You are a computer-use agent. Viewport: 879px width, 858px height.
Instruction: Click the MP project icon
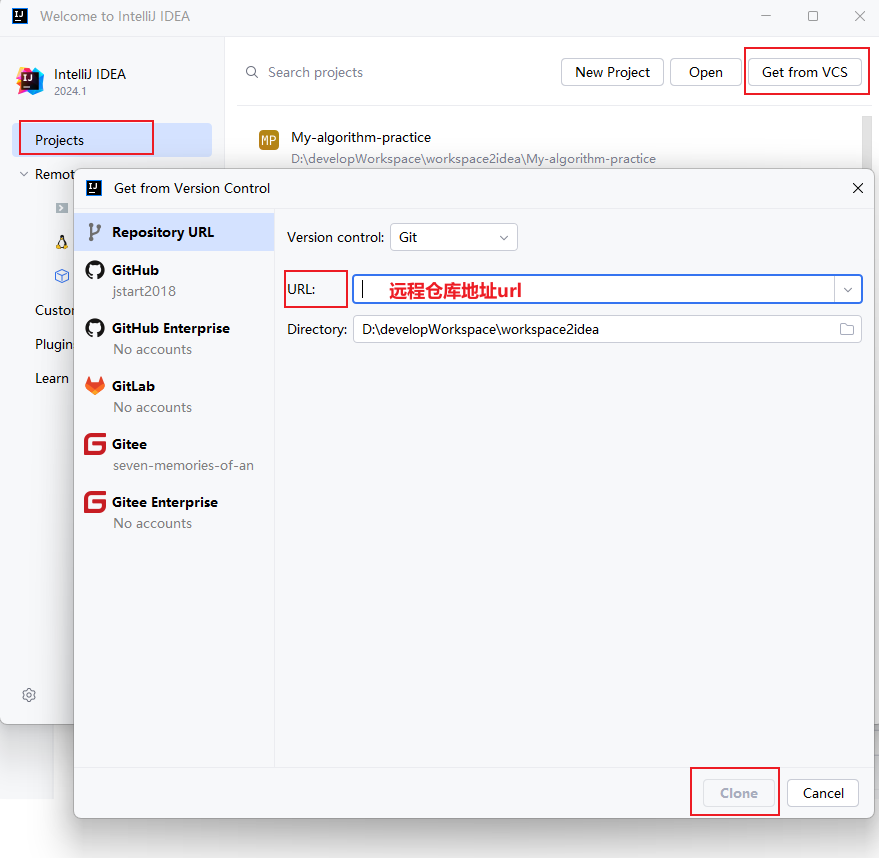pos(269,140)
